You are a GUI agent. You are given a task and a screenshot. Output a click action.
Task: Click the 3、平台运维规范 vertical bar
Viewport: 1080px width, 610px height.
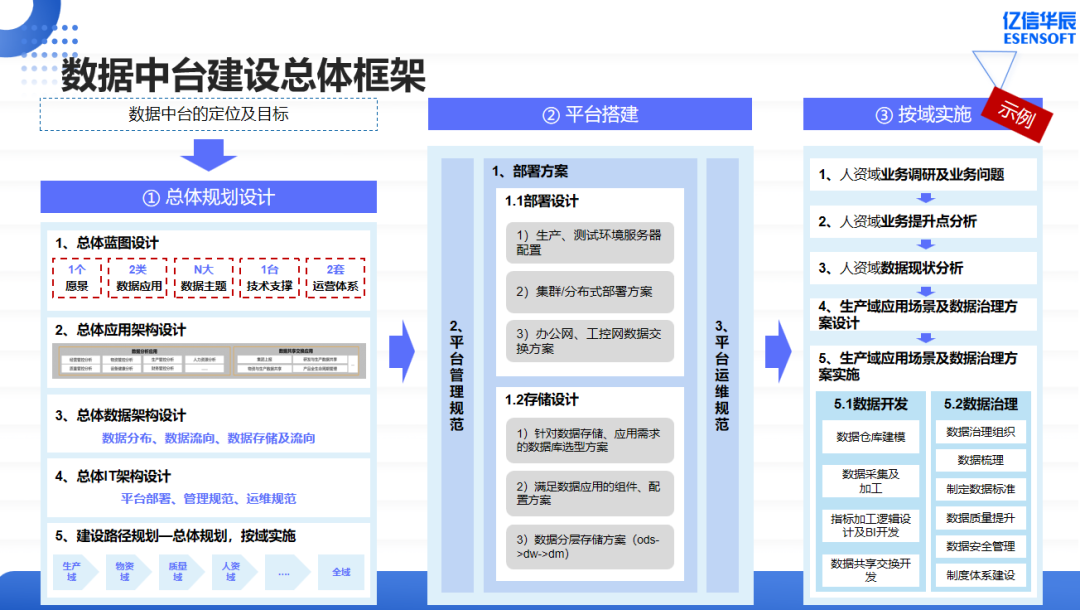click(722, 375)
